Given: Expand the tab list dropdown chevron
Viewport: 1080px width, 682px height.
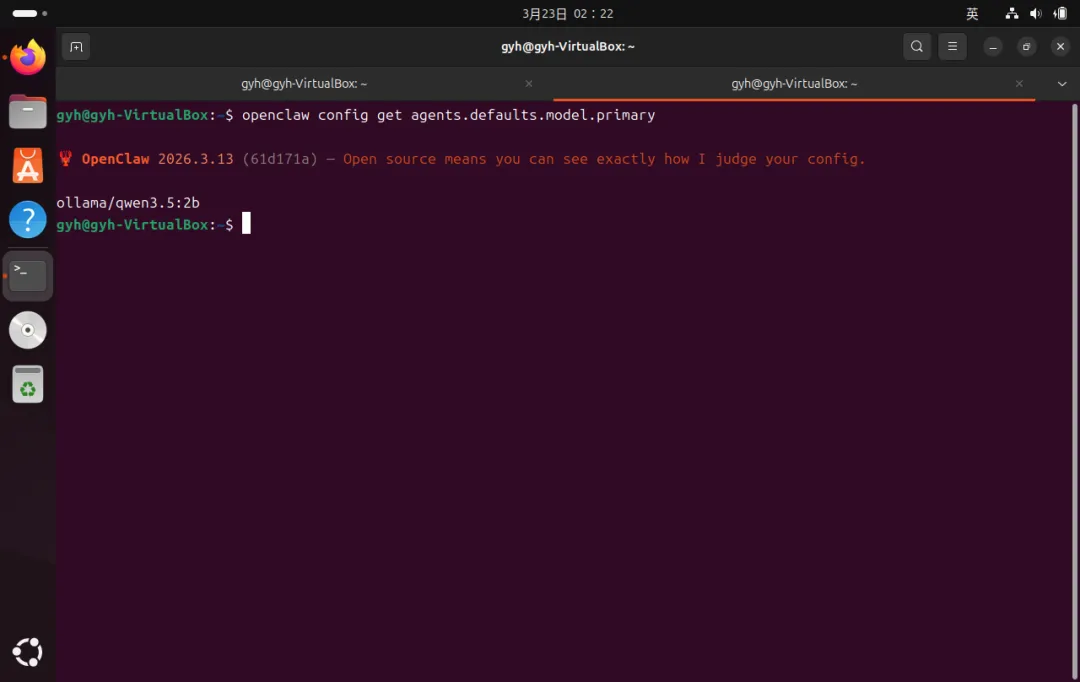Looking at the screenshot, I should [1061, 83].
